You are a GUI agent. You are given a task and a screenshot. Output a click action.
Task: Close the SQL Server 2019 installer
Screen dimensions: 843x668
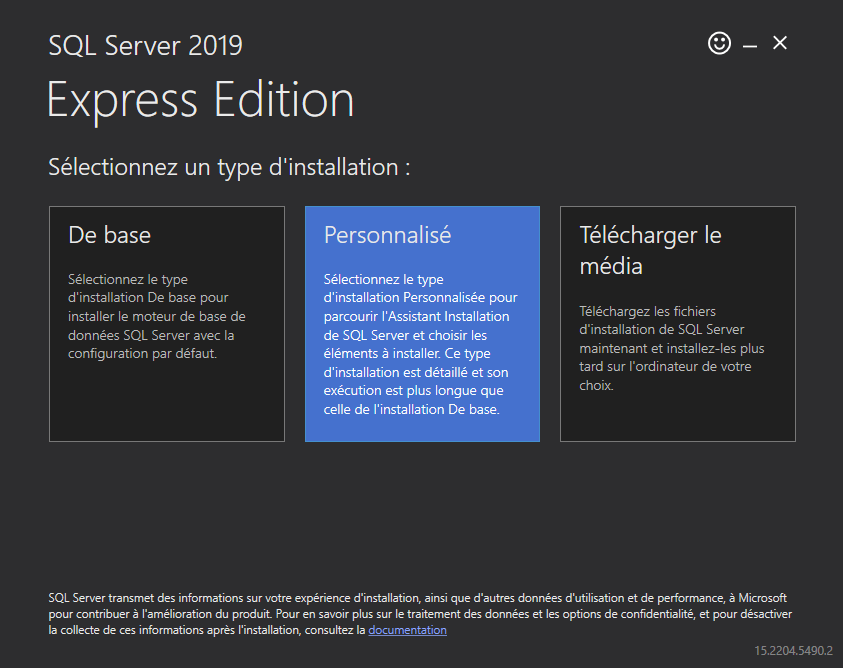(780, 43)
